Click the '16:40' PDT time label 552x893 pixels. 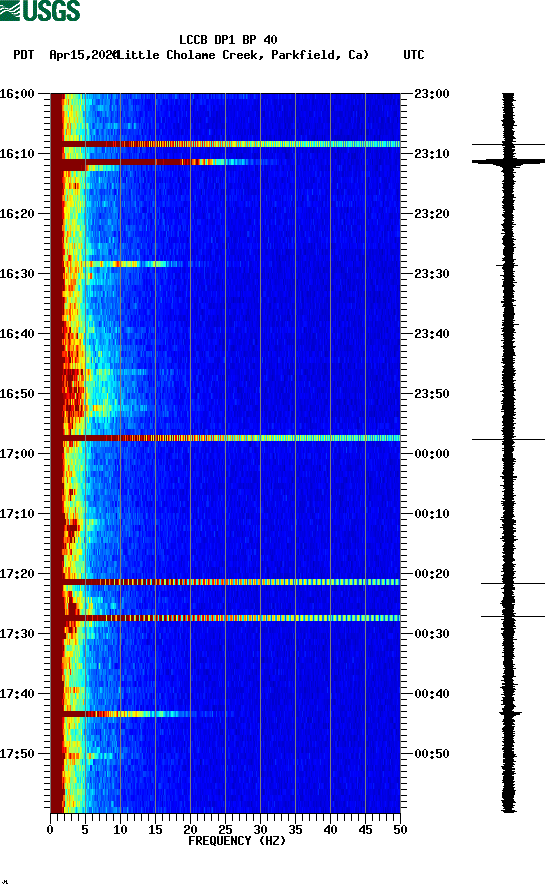tap(17, 334)
